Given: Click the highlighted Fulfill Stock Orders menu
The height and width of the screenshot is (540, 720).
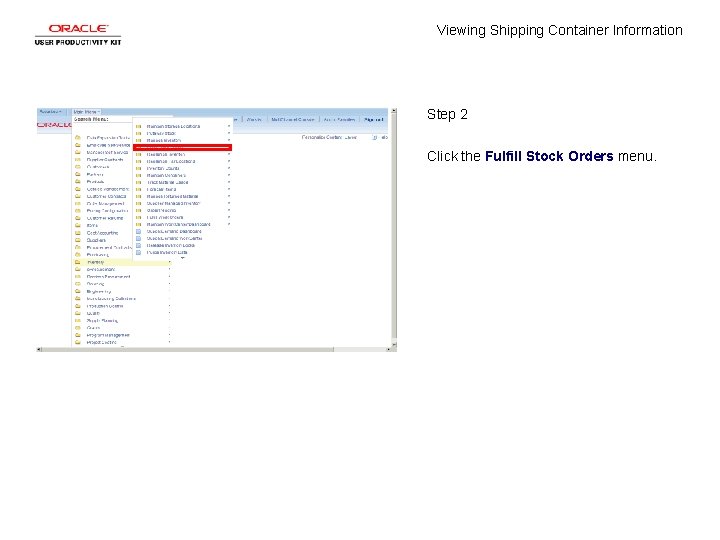Looking at the screenshot, I should [182, 147].
